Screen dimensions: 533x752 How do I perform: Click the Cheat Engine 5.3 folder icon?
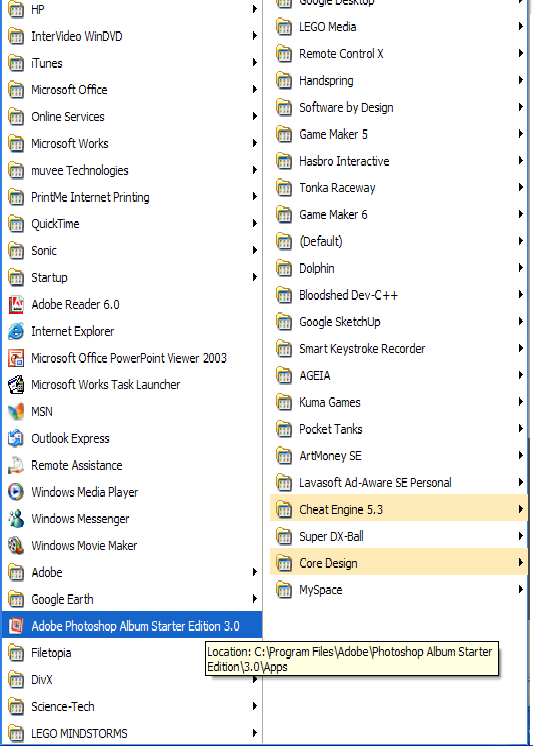(284, 509)
